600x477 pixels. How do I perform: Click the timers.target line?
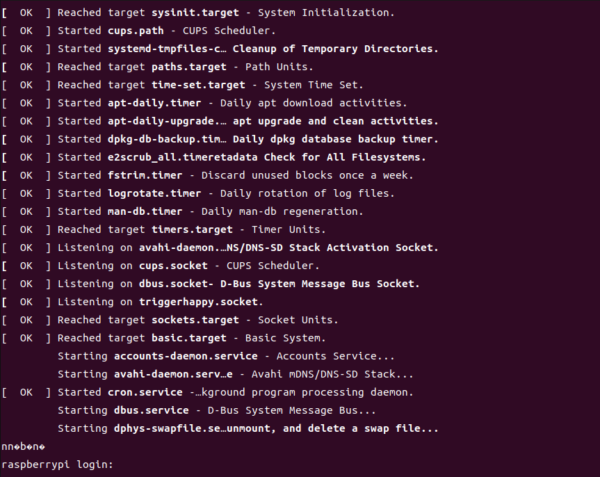coord(163,230)
